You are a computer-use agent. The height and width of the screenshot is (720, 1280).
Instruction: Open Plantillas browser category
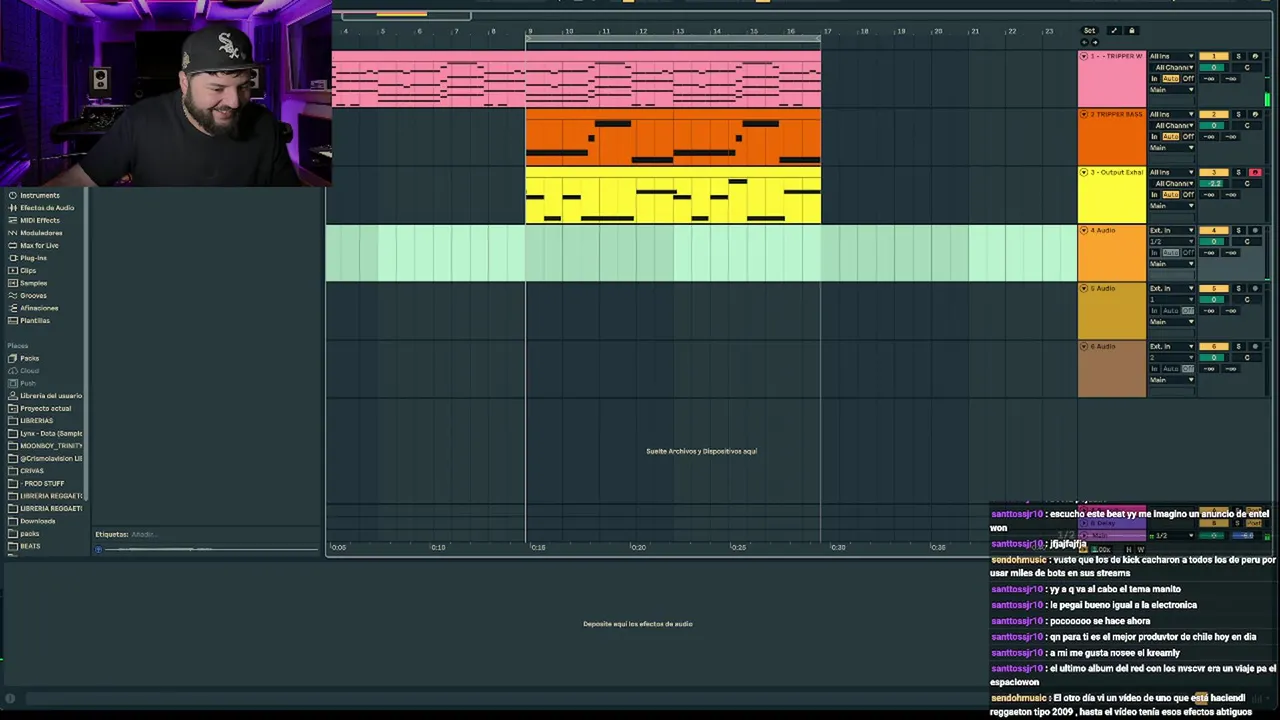click(x=35, y=320)
